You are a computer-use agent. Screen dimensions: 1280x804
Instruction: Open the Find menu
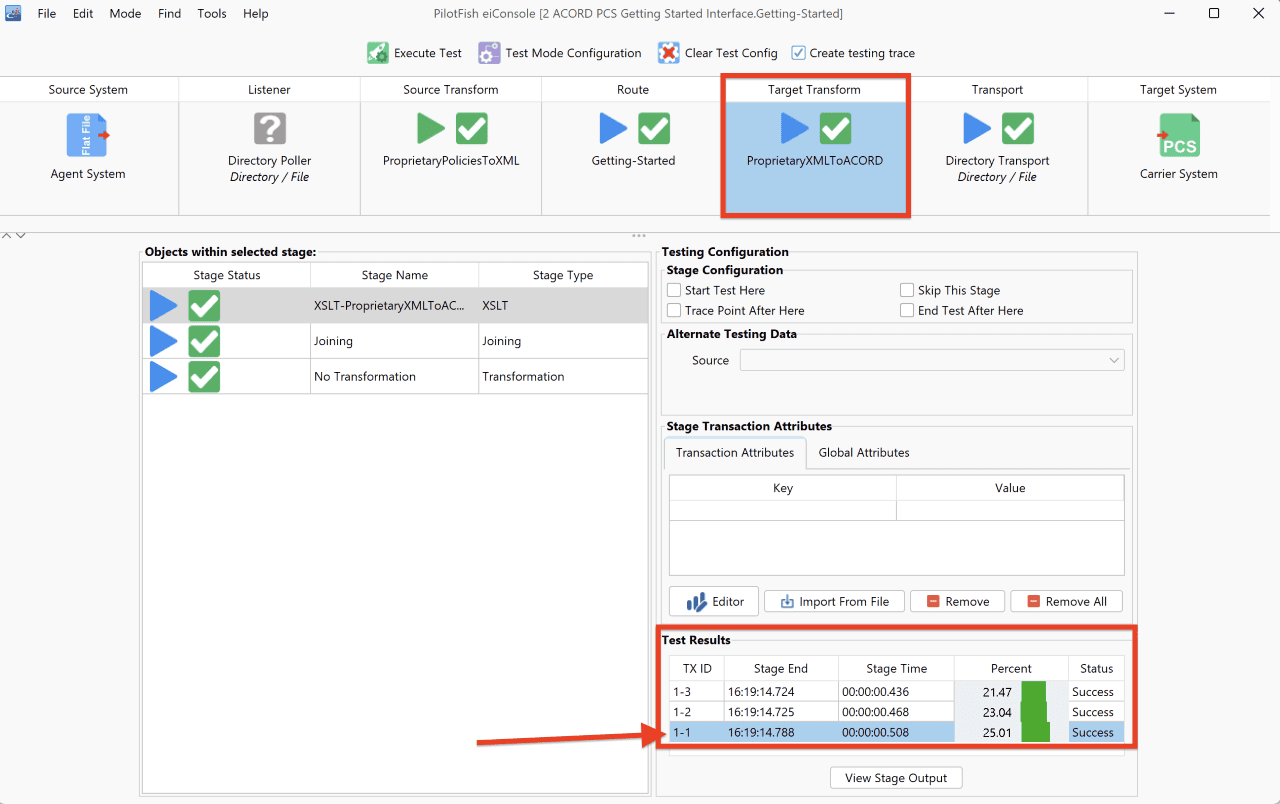(x=169, y=14)
